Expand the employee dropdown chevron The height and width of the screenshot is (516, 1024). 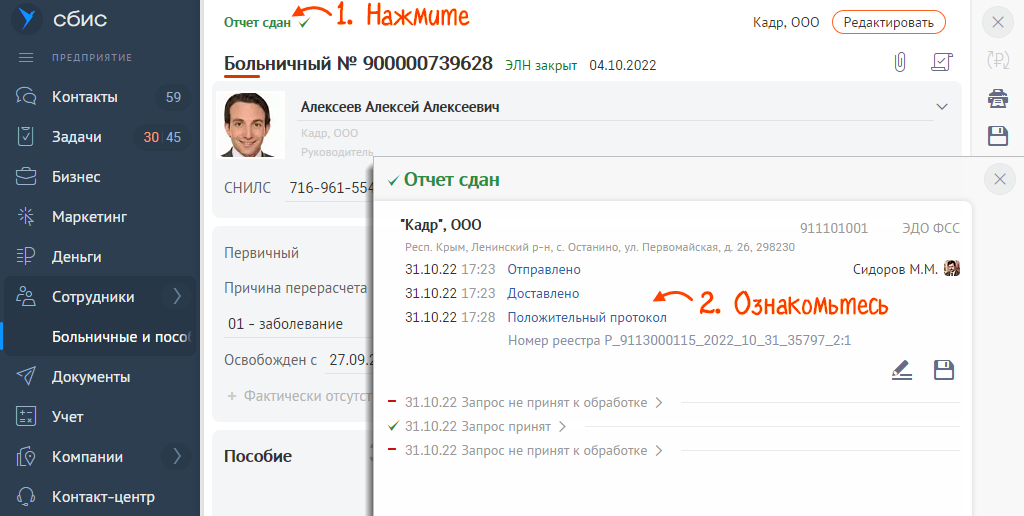[x=941, y=106]
